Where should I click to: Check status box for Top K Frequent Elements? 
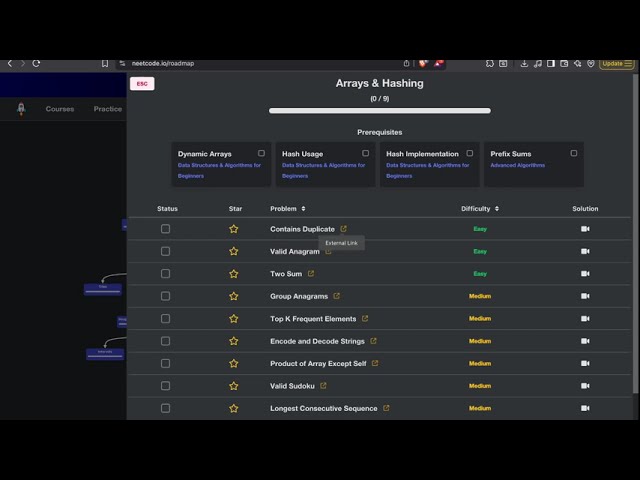pos(165,319)
